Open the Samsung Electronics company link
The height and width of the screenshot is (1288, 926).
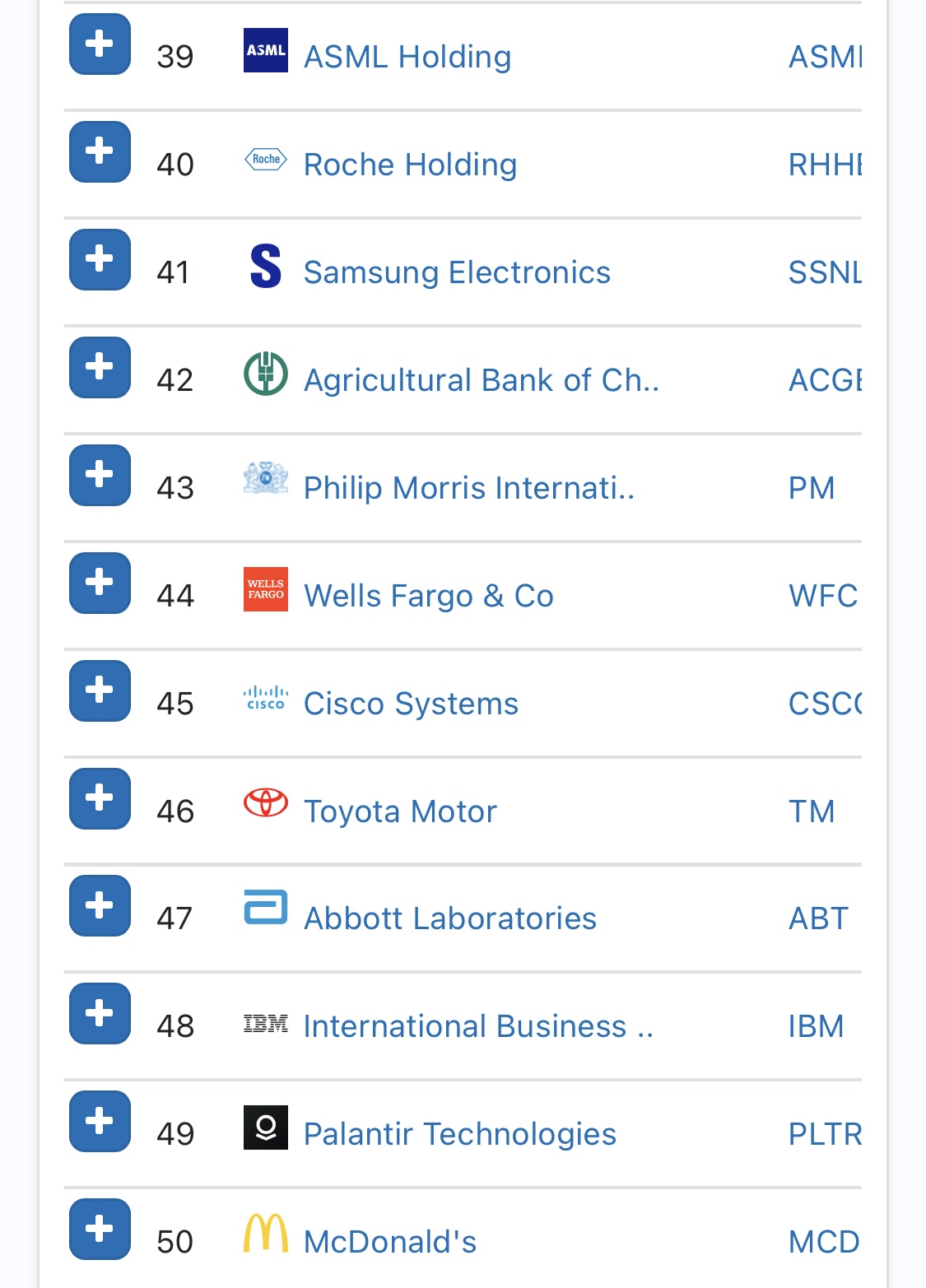(457, 272)
